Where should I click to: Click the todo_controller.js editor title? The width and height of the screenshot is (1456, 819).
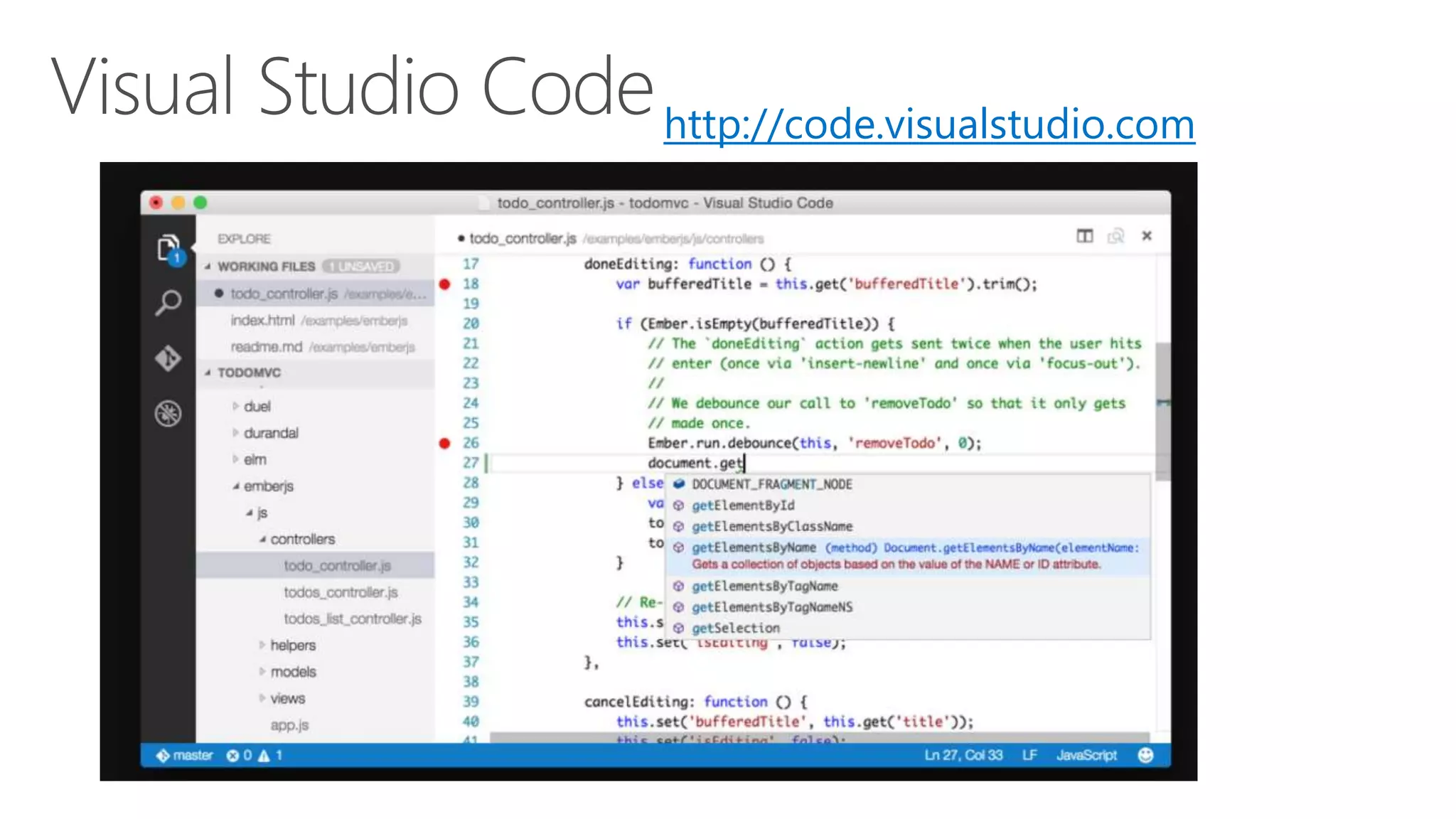[x=523, y=239]
